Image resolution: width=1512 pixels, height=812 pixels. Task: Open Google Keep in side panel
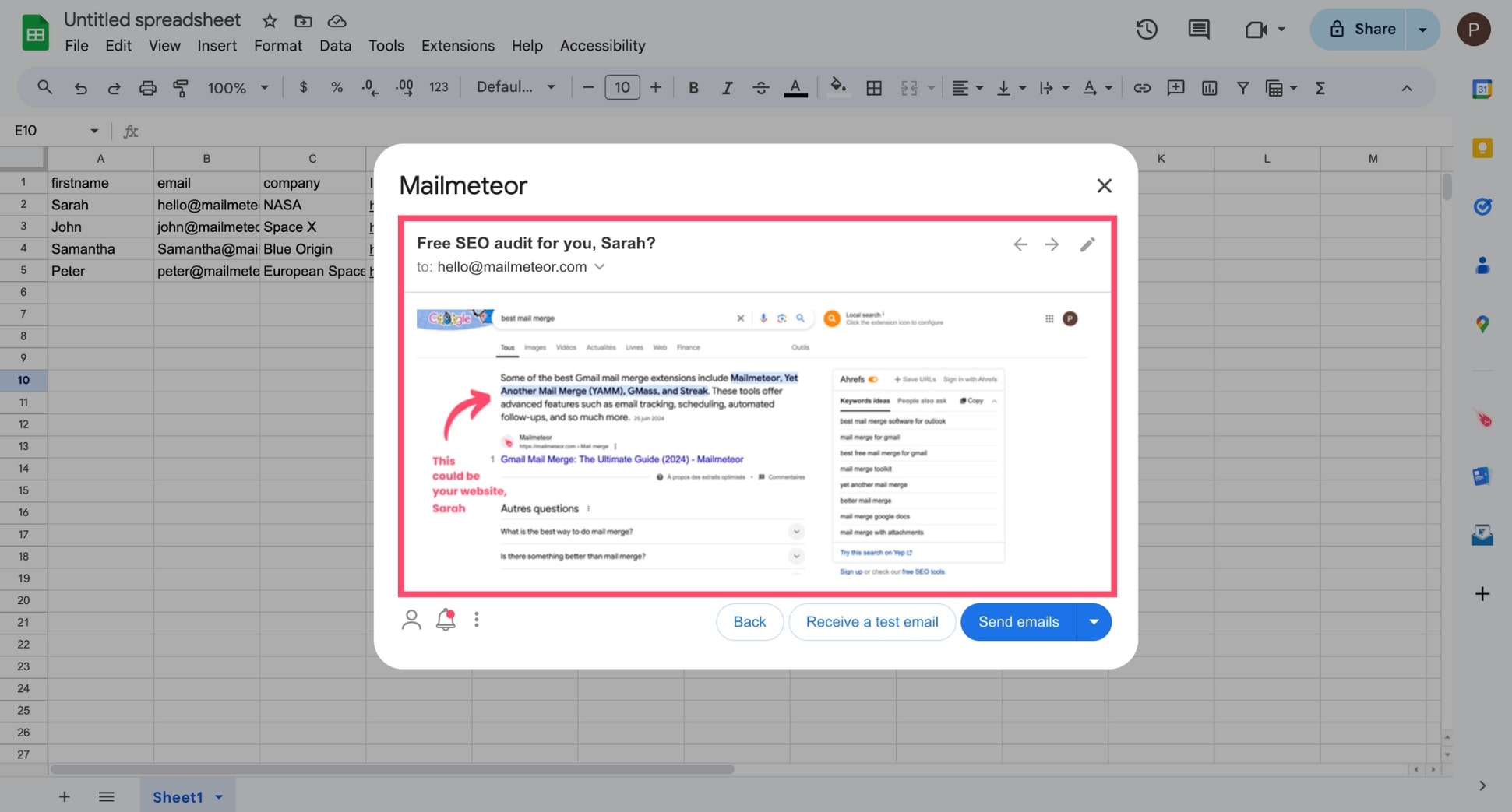(x=1482, y=148)
